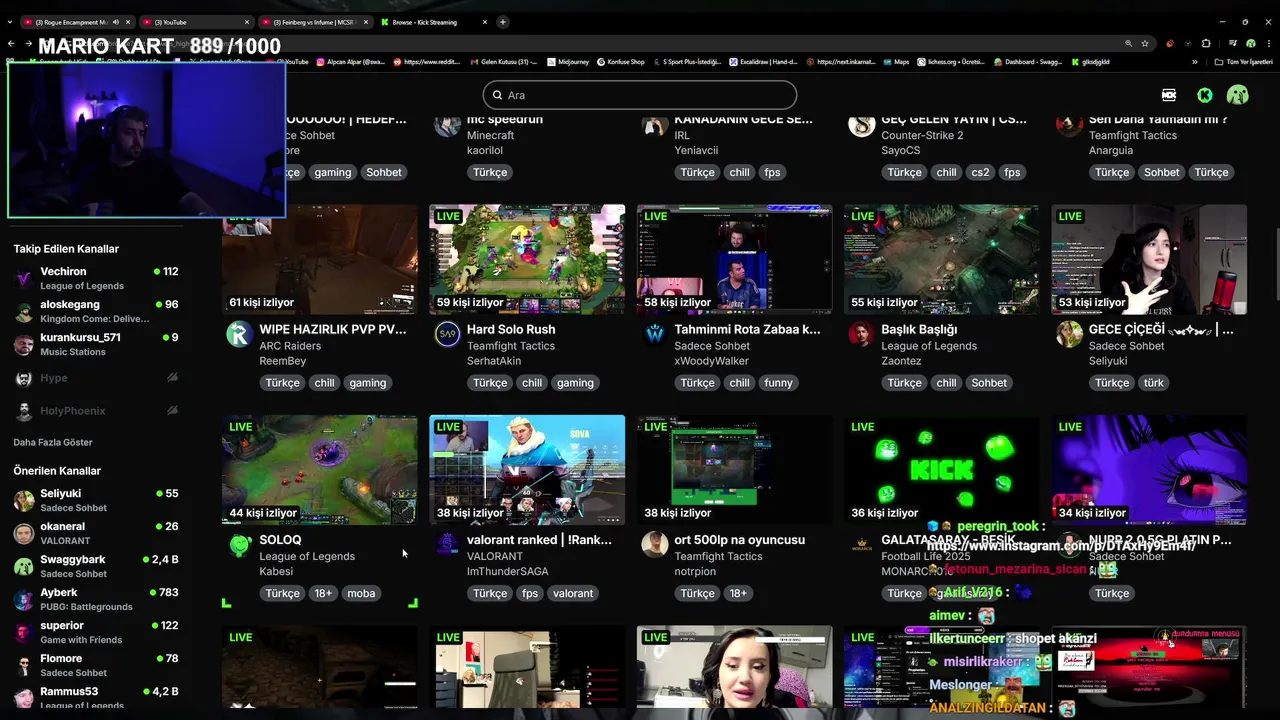
Task: Open the Konfuse Shop bookmark
Action: pos(621,62)
